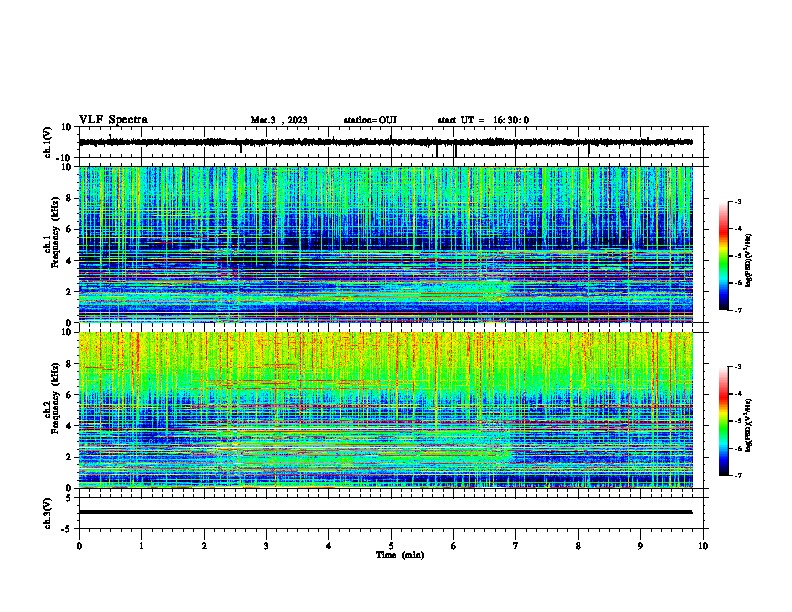Click time axis tick label "1"
The height and width of the screenshot is (612, 792).
click(x=141, y=546)
